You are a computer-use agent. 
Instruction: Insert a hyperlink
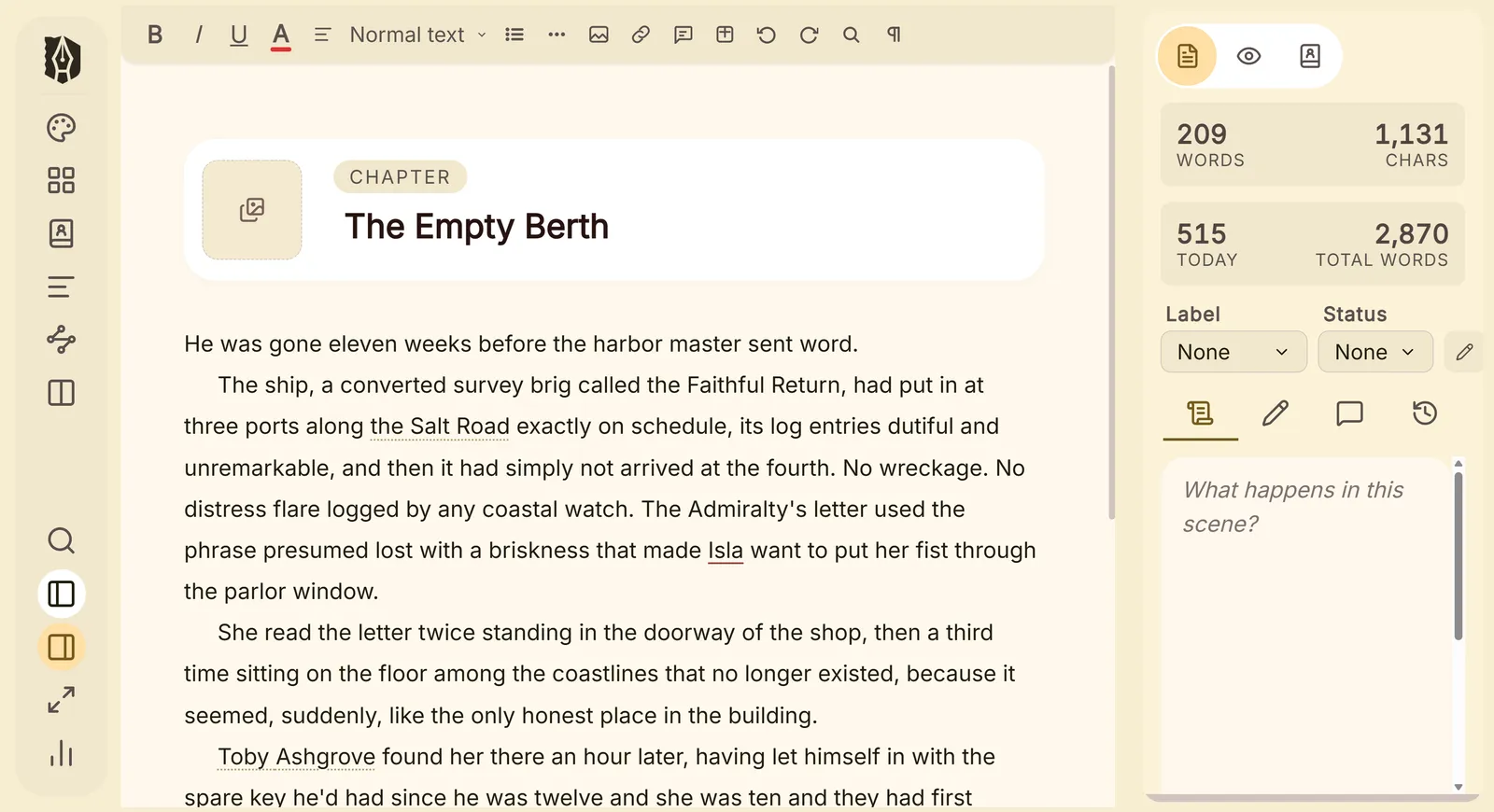(x=641, y=35)
